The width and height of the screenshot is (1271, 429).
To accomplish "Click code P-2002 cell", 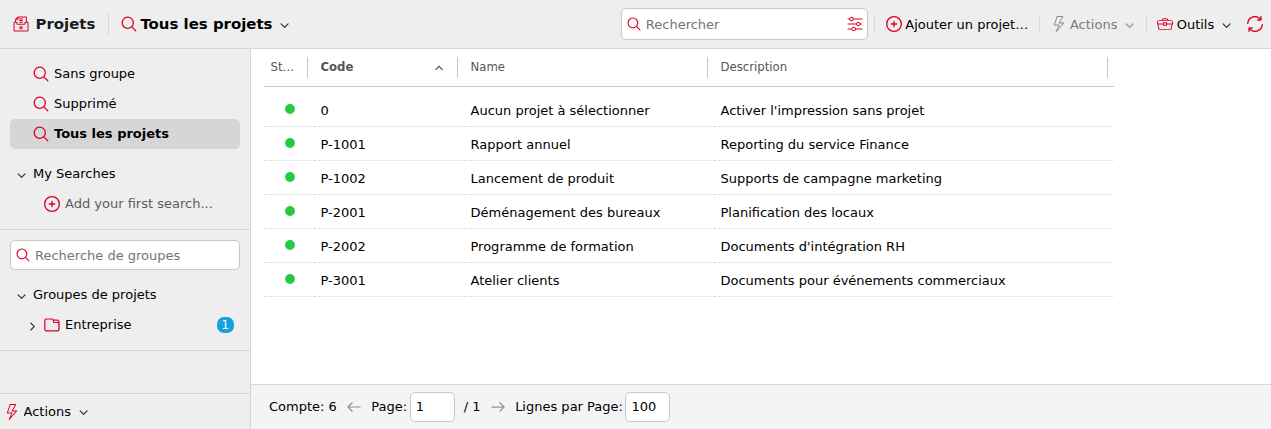I will [343, 246].
